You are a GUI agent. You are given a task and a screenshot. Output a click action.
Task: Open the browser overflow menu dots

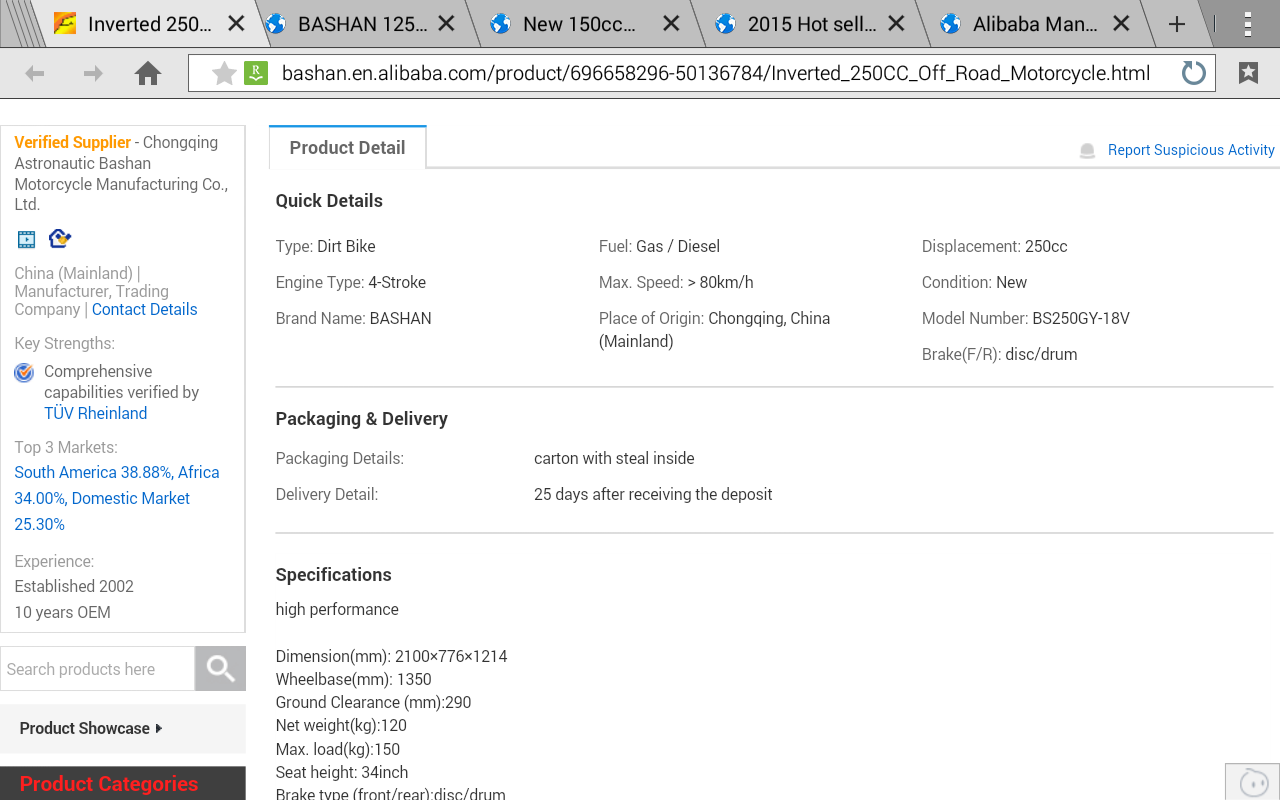[x=1247, y=24]
